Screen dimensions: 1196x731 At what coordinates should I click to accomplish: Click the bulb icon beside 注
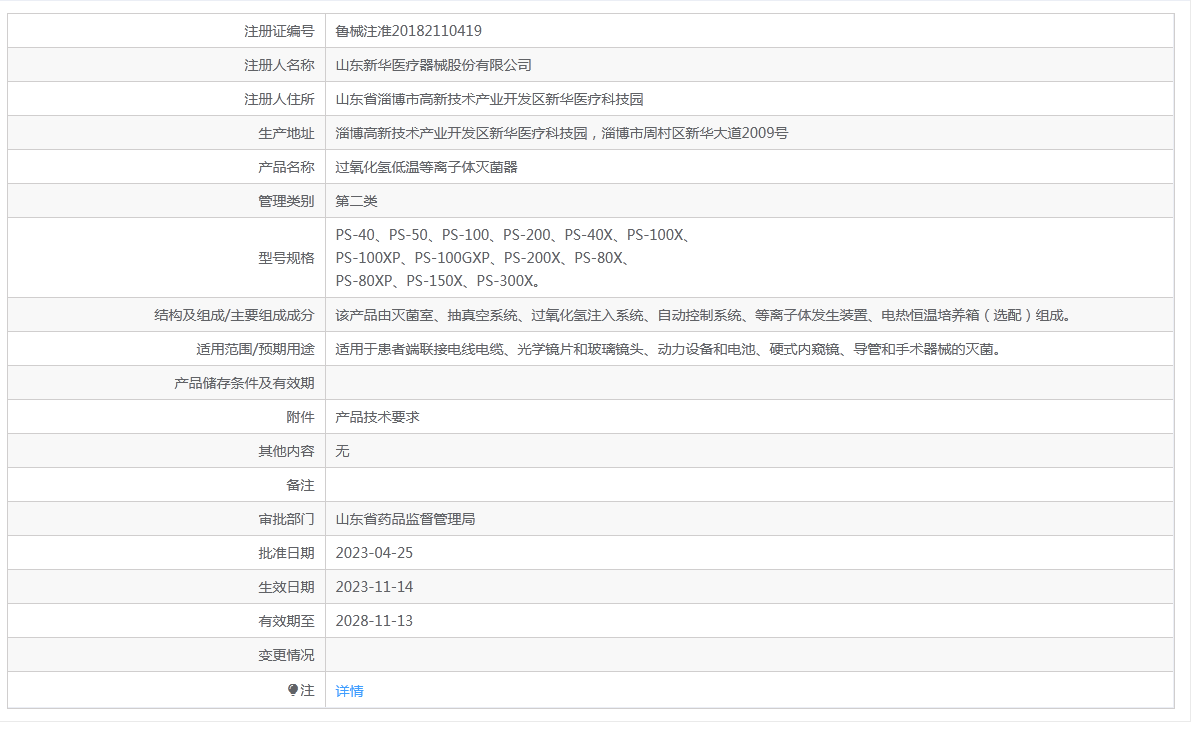pyautogui.click(x=293, y=690)
